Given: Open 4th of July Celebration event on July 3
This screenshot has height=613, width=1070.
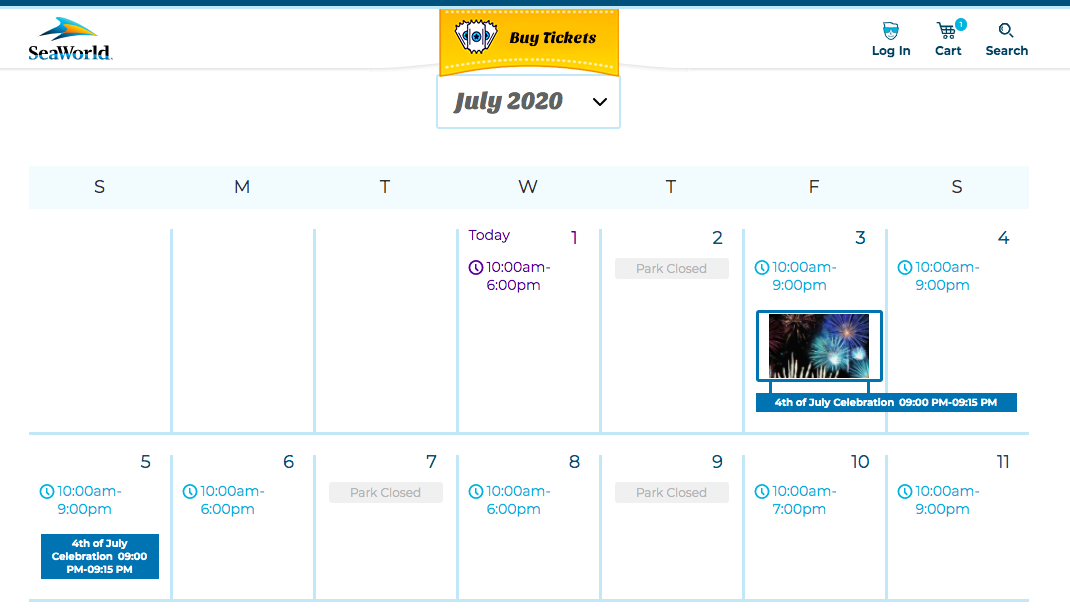Looking at the screenshot, I should [886, 402].
